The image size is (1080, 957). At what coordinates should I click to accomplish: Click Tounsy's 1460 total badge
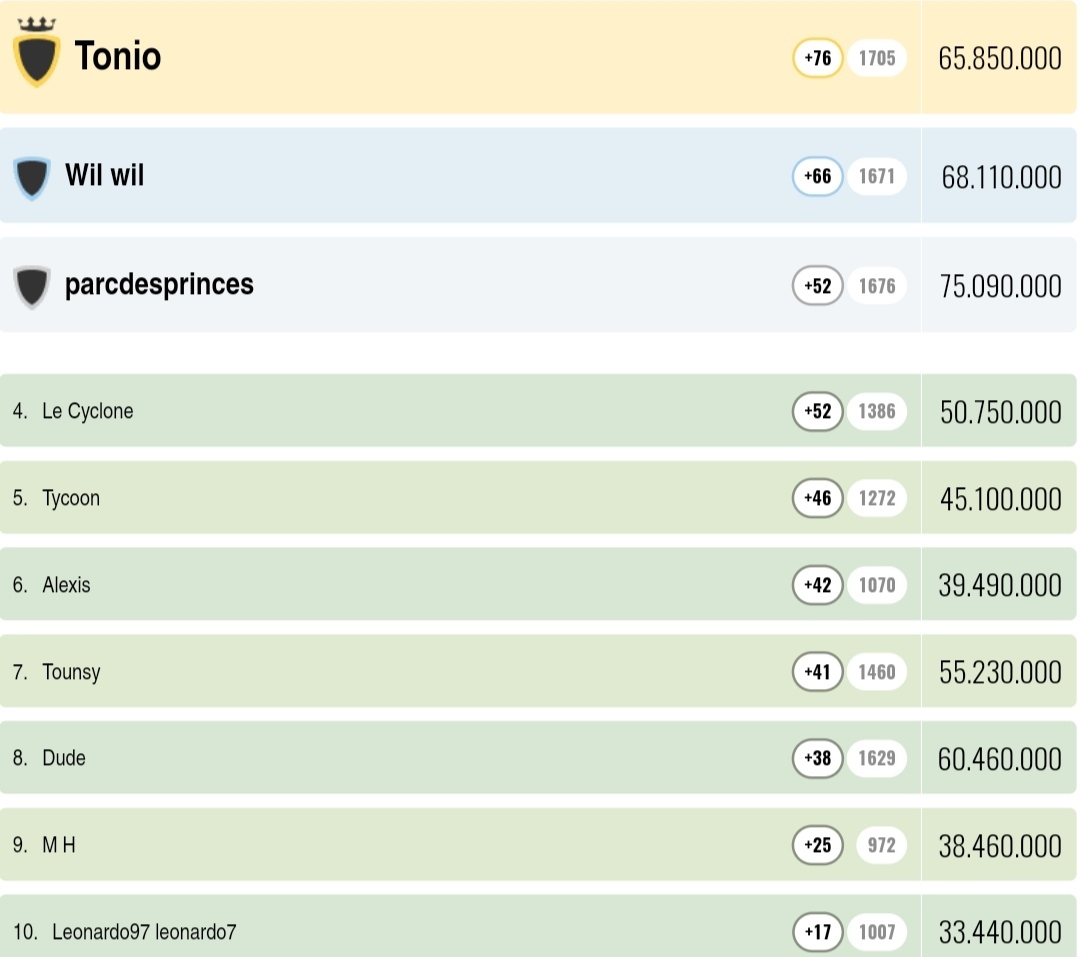tap(877, 672)
